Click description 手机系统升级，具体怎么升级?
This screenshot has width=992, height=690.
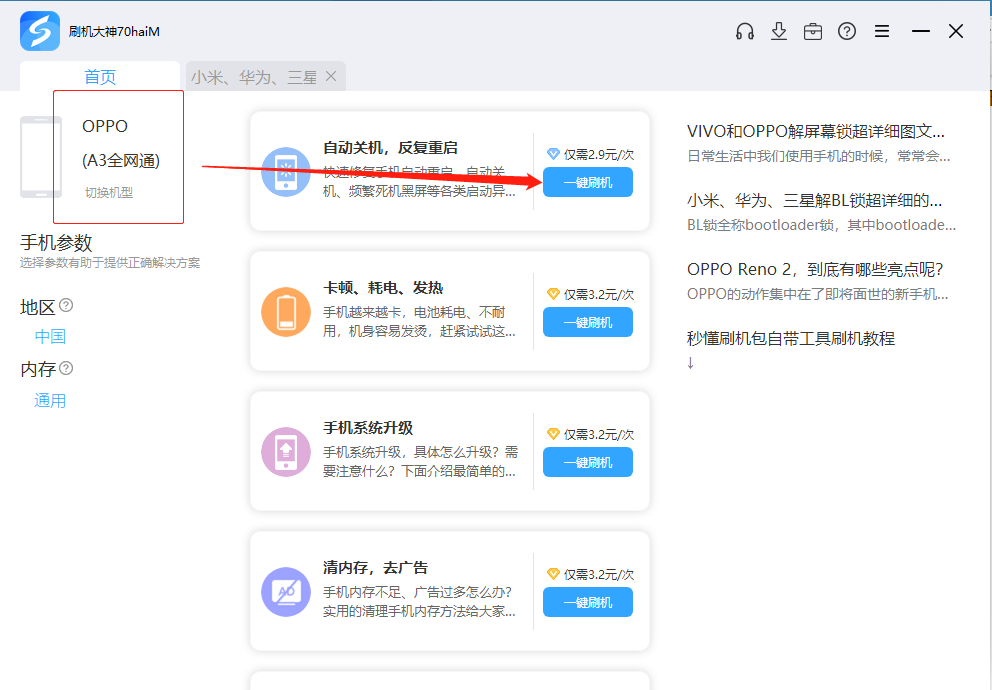click(x=420, y=461)
